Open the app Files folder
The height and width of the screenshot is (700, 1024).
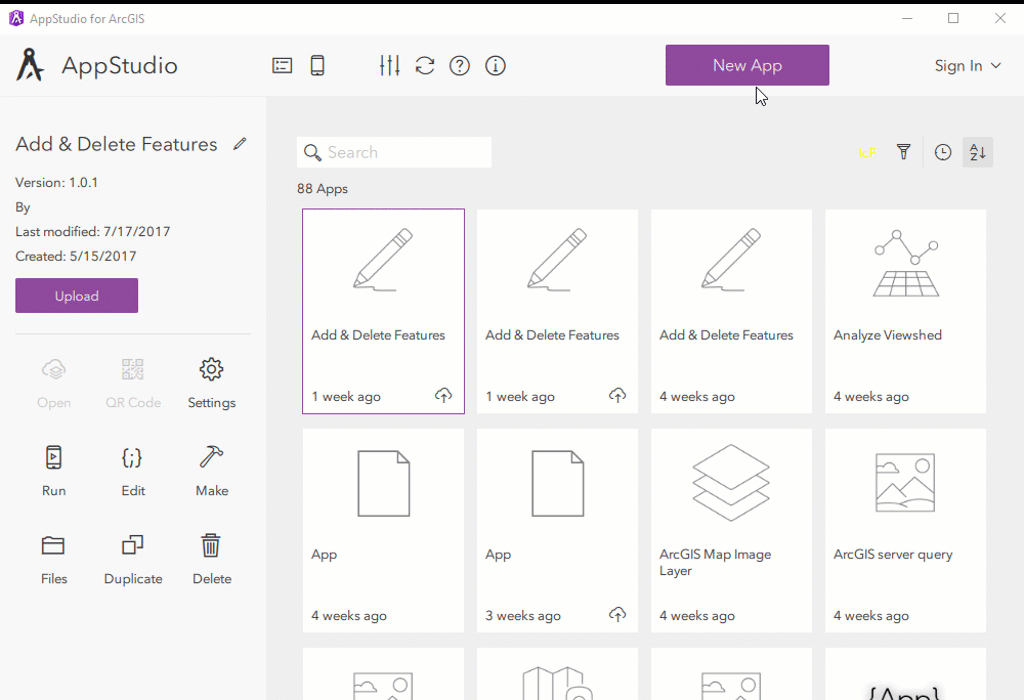54,560
